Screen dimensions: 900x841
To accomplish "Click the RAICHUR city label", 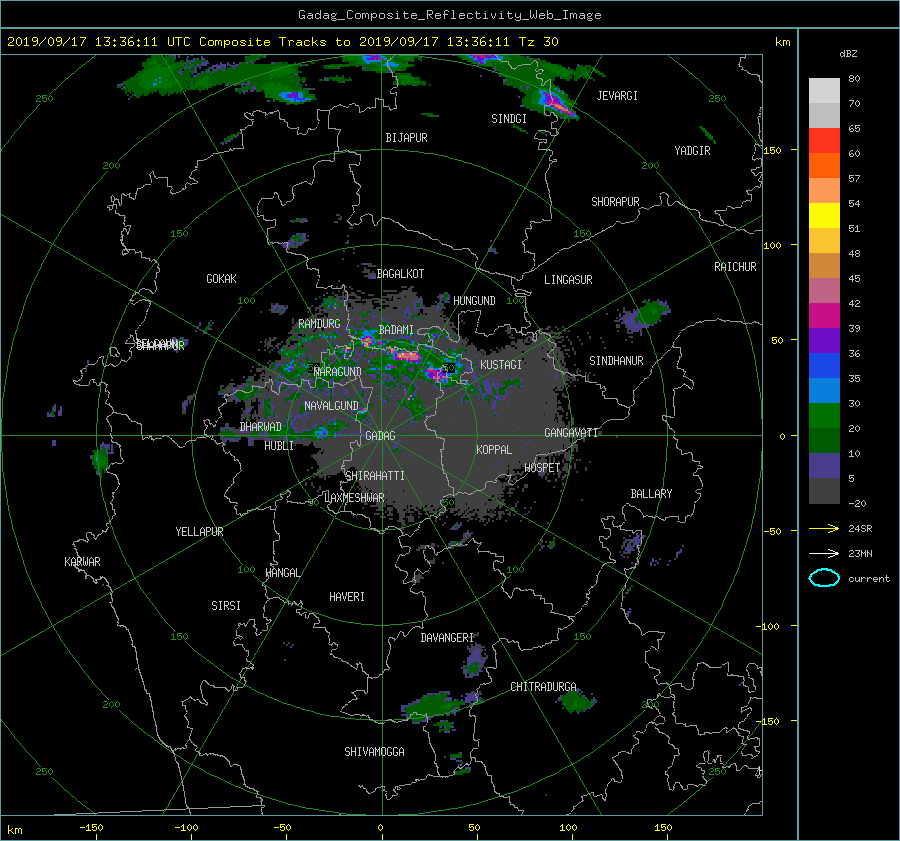I will point(735,267).
